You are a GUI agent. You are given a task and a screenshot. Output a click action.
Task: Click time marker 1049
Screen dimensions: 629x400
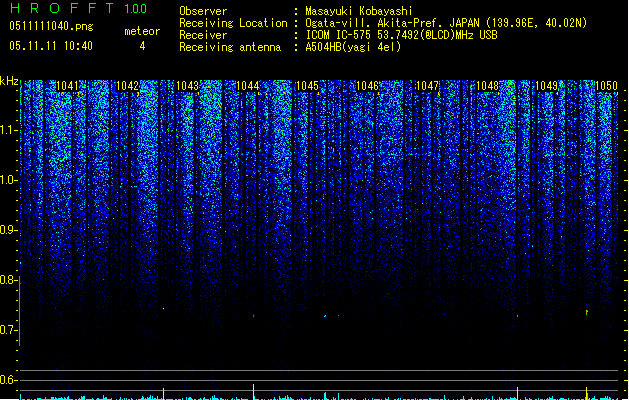(547, 86)
